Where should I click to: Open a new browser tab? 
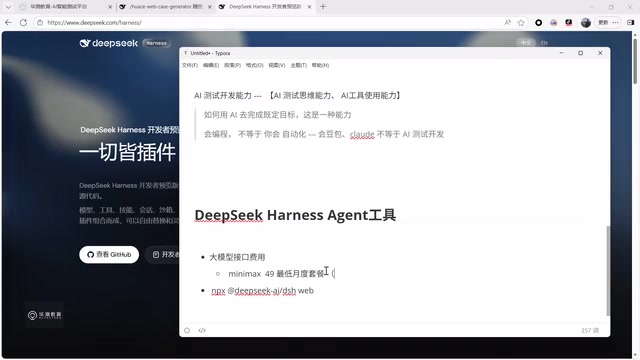[323, 7]
